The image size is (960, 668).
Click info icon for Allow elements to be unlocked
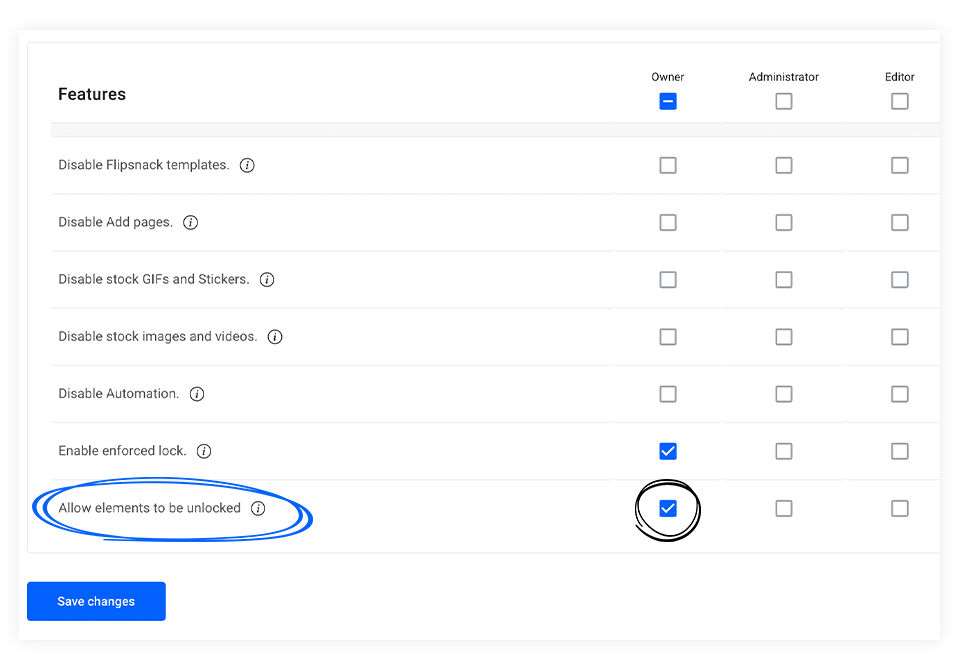pos(258,508)
